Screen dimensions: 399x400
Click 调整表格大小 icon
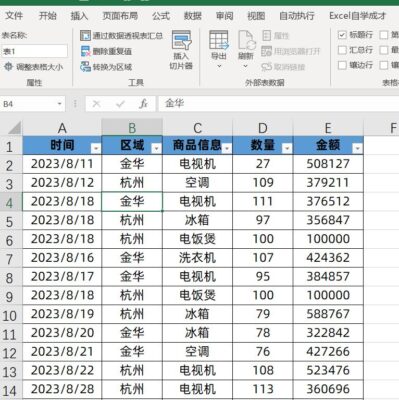click(8, 67)
